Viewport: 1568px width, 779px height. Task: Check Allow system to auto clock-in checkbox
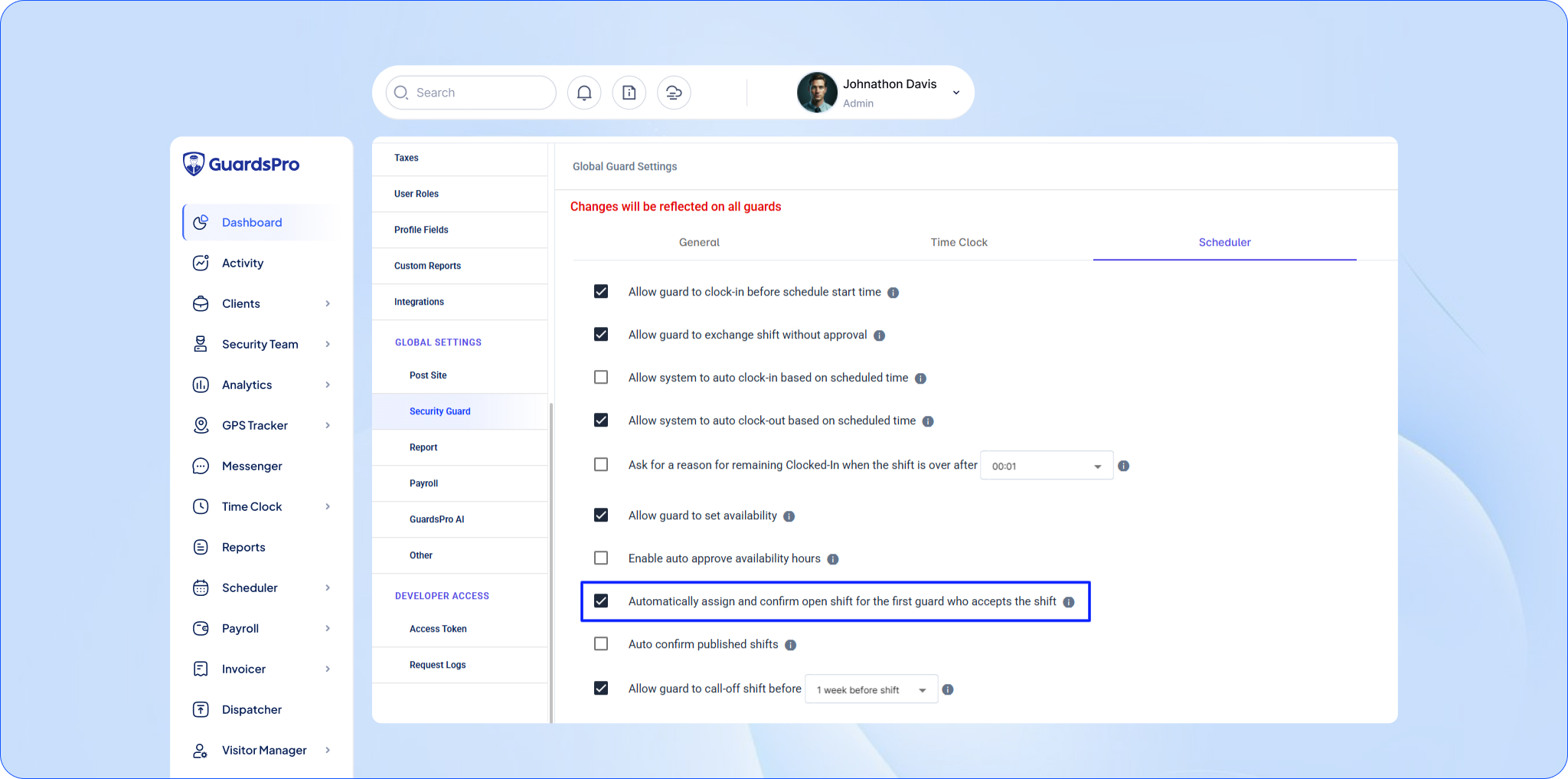coord(601,377)
